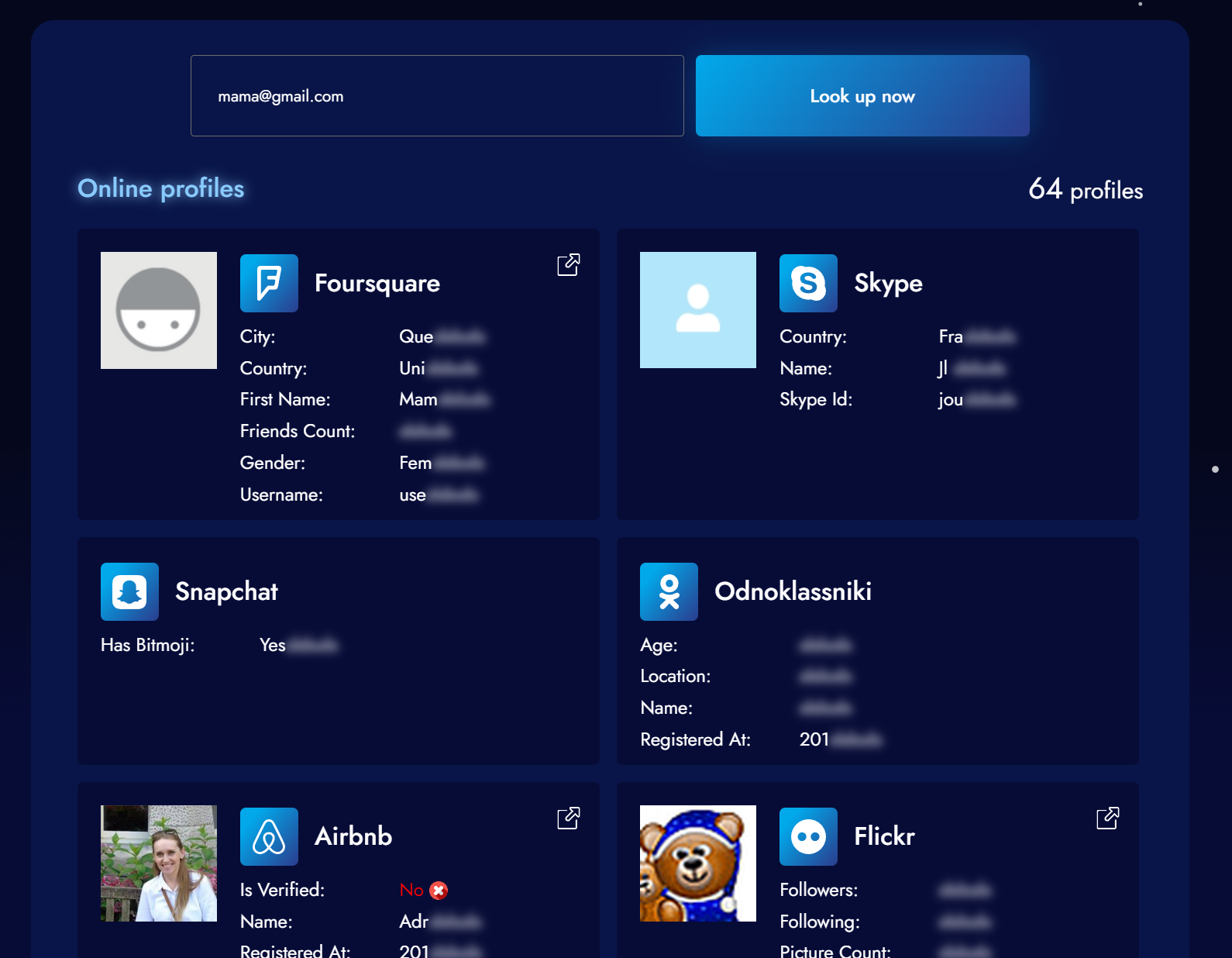Click the Odnoklassniki Location label
The width and height of the screenshot is (1232, 958).
[x=676, y=676]
